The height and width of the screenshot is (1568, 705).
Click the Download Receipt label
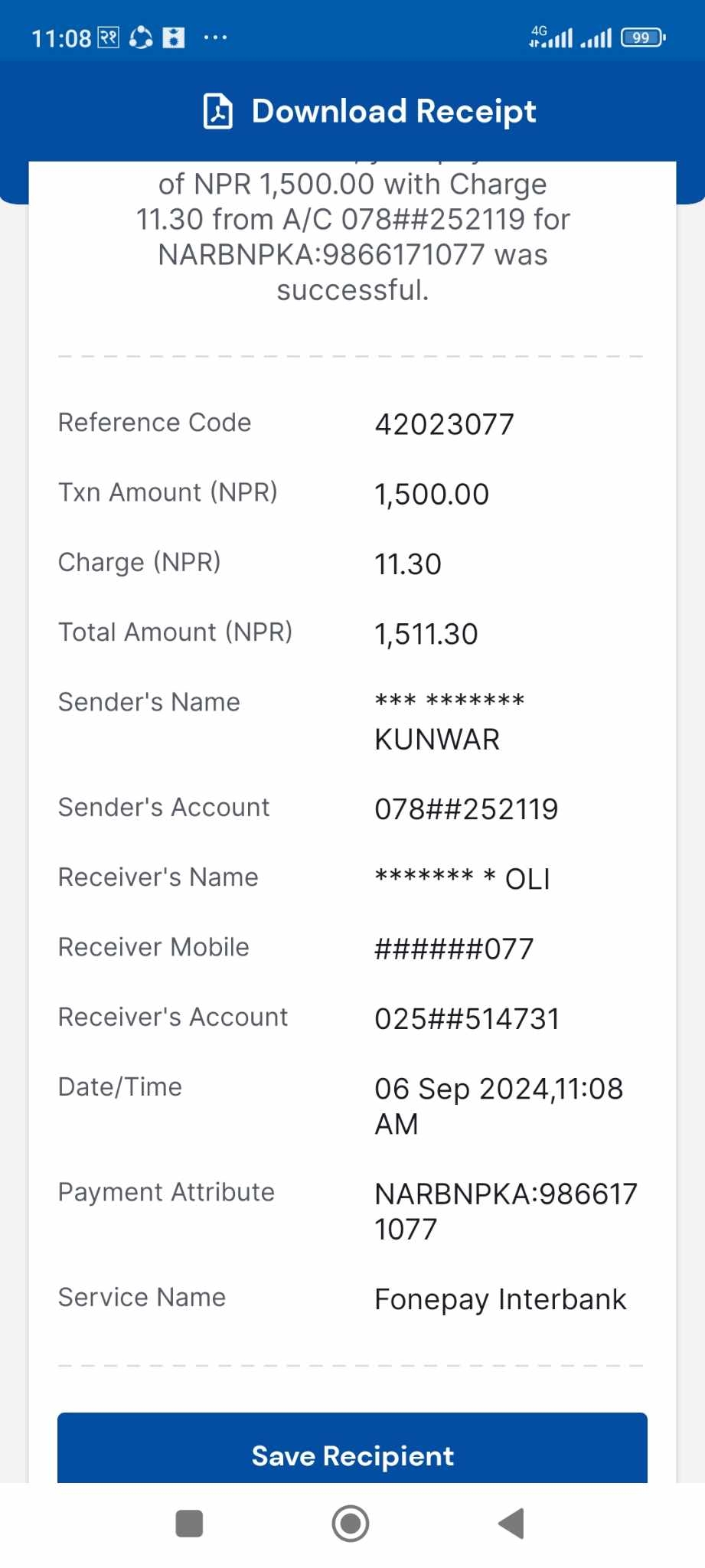(393, 111)
